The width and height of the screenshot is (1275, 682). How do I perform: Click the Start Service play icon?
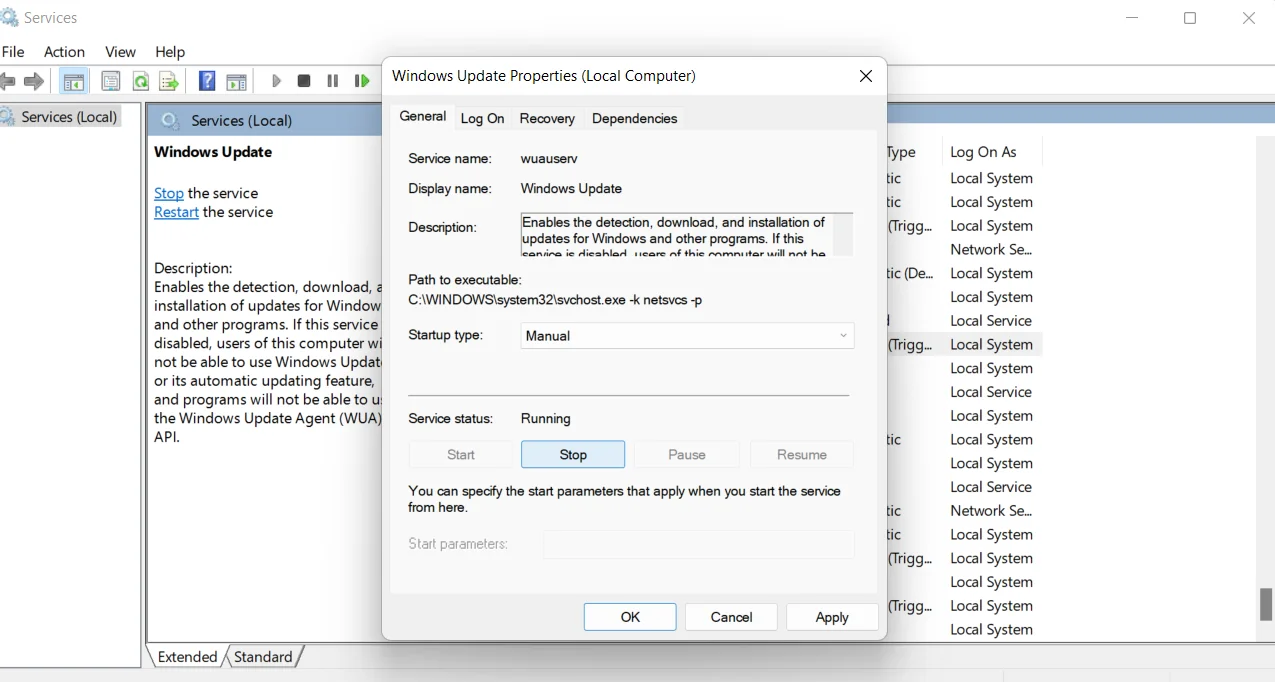coord(276,81)
